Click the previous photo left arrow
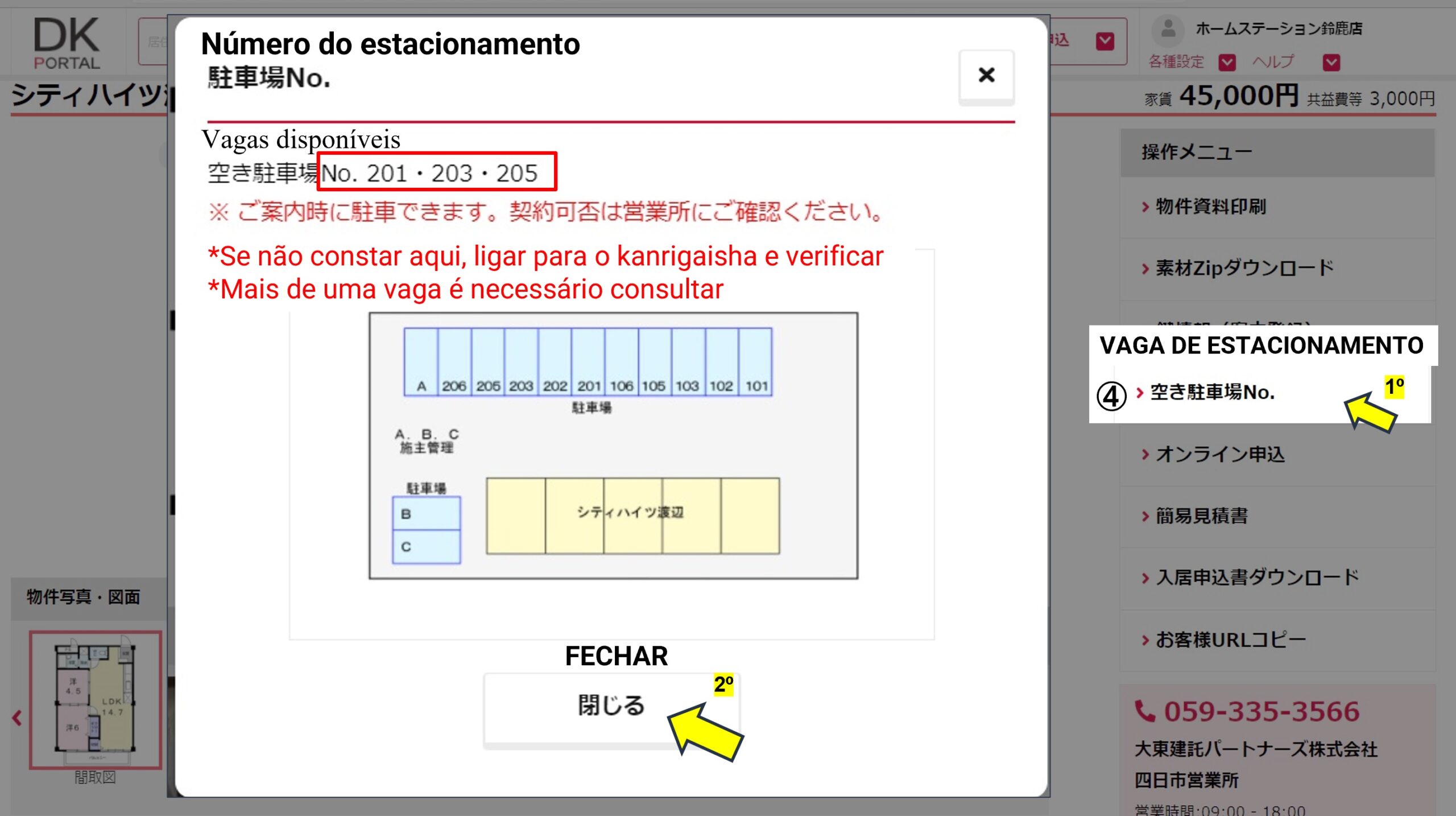Viewport: 1456px width, 816px height. click(x=17, y=718)
